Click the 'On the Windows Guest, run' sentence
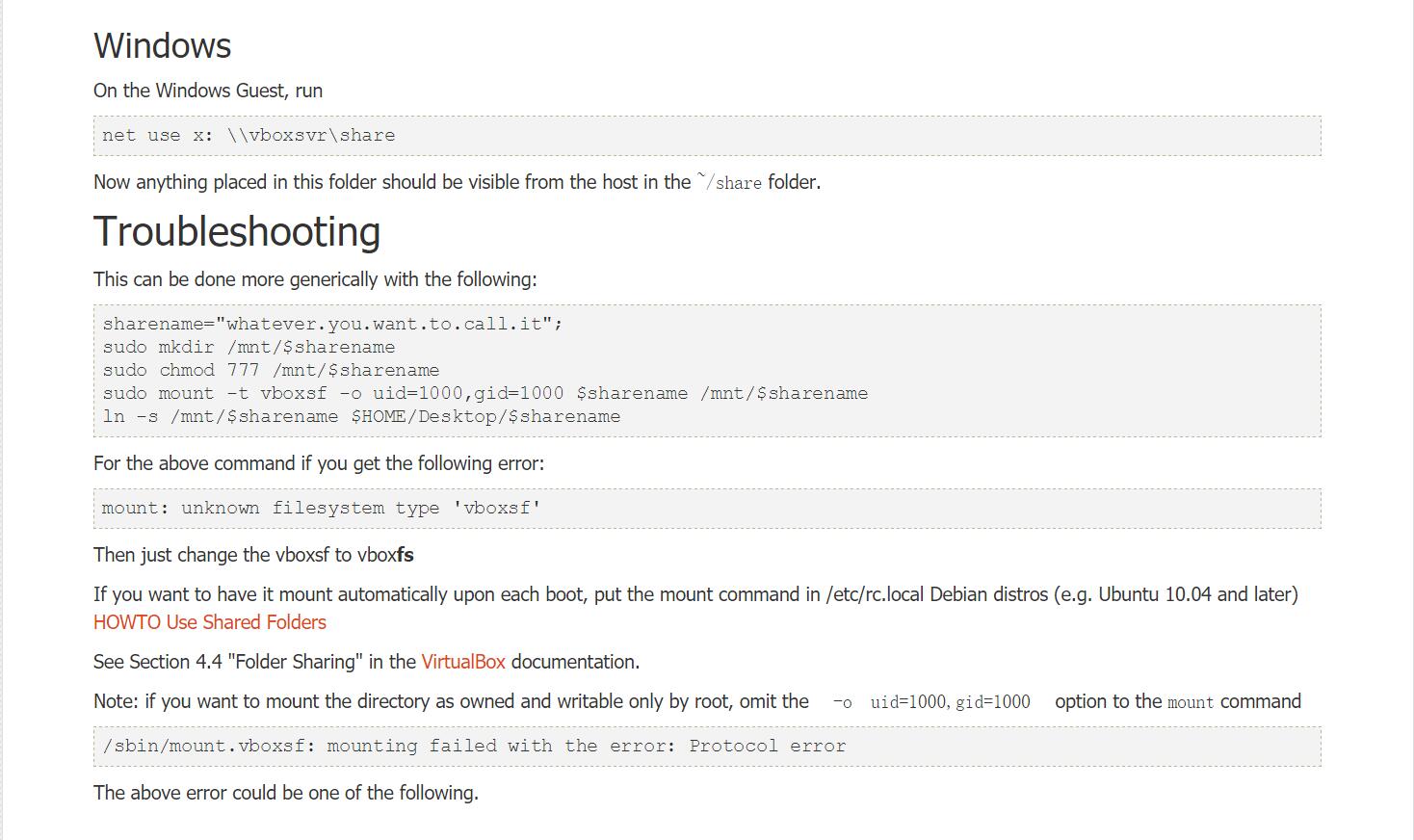 click(208, 91)
